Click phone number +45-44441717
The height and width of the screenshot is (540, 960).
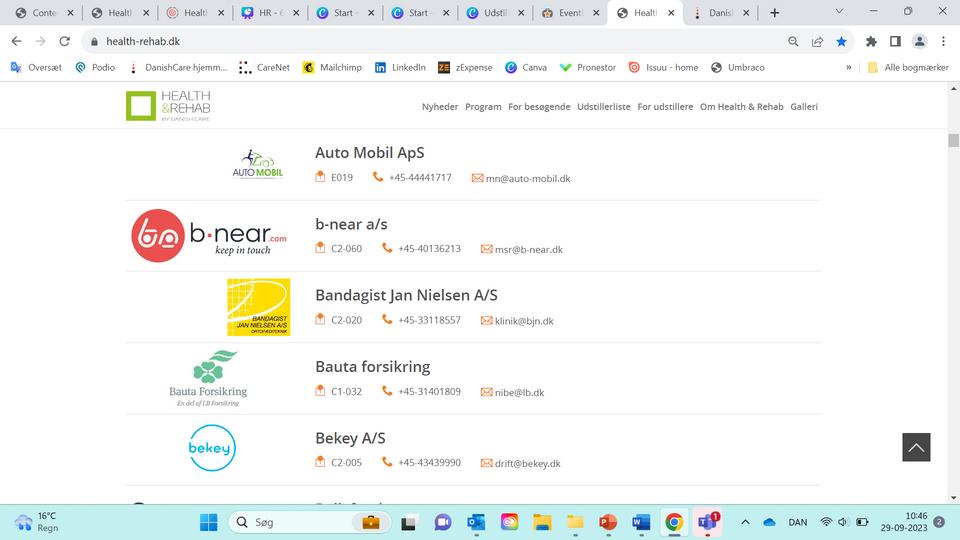coord(420,178)
